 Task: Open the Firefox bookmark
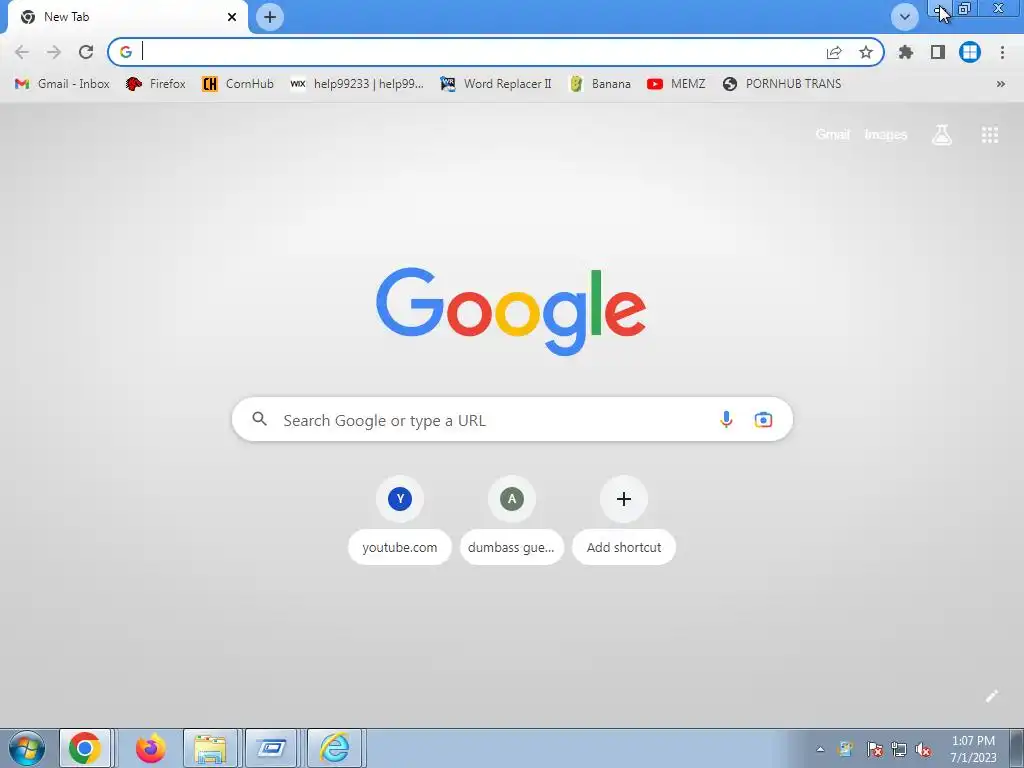pos(155,84)
